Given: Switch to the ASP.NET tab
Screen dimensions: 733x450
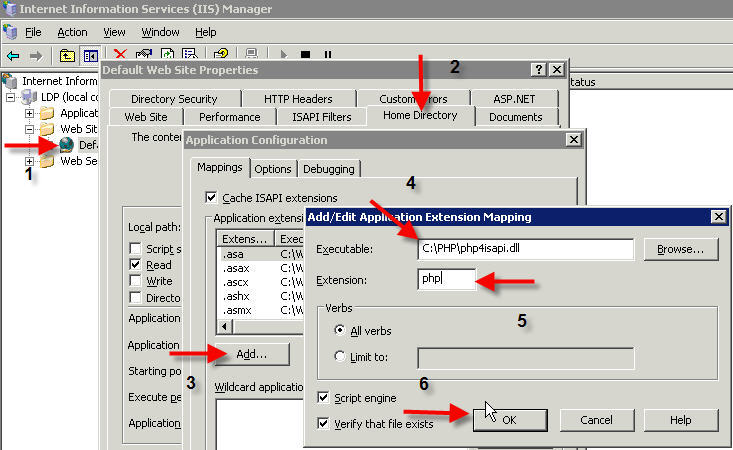Looking at the screenshot, I should [514, 99].
